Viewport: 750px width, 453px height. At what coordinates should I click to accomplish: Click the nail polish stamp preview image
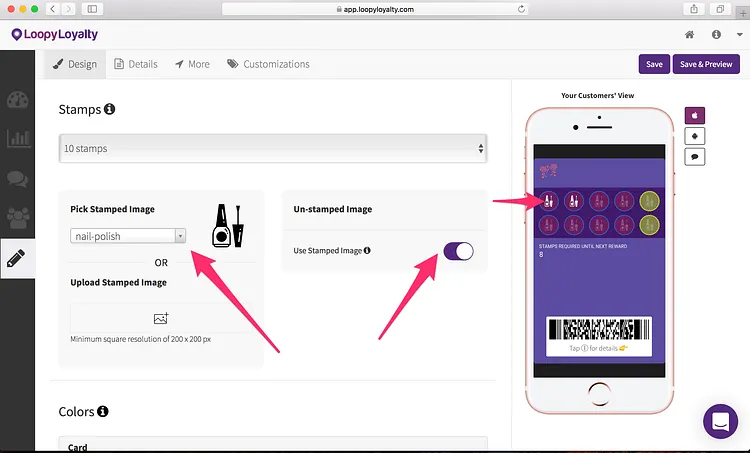(228, 226)
